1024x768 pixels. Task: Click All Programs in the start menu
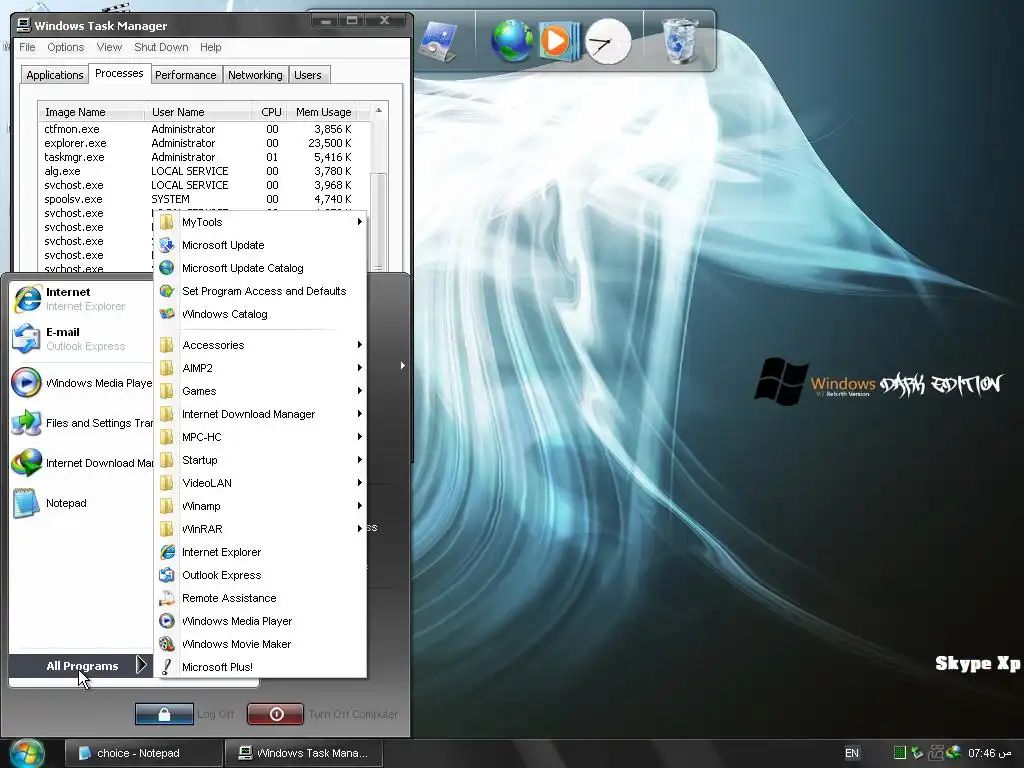coord(82,666)
